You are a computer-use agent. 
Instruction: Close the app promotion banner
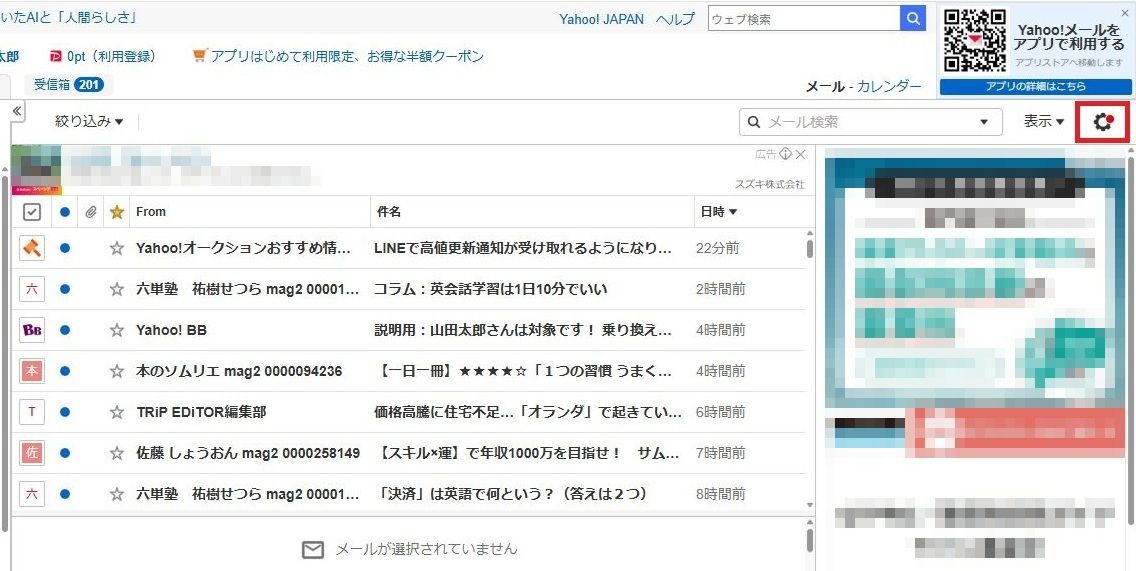(1124, 13)
